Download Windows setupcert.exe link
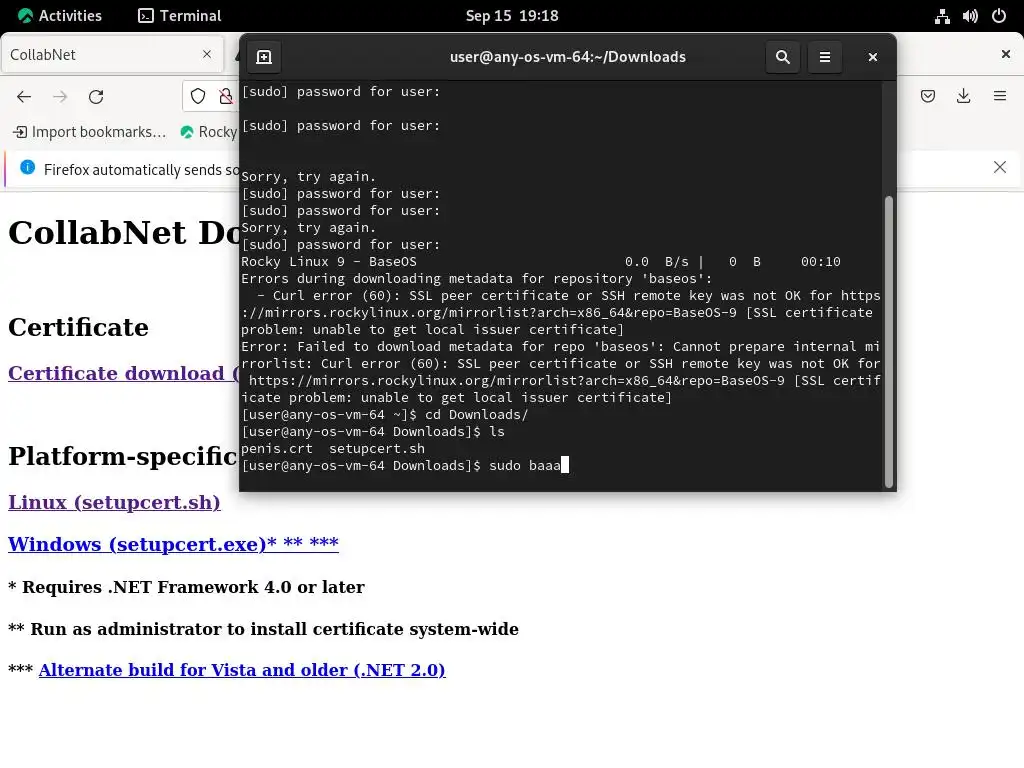The width and height of the screenshot is (1024, 768). coord(173,544)
